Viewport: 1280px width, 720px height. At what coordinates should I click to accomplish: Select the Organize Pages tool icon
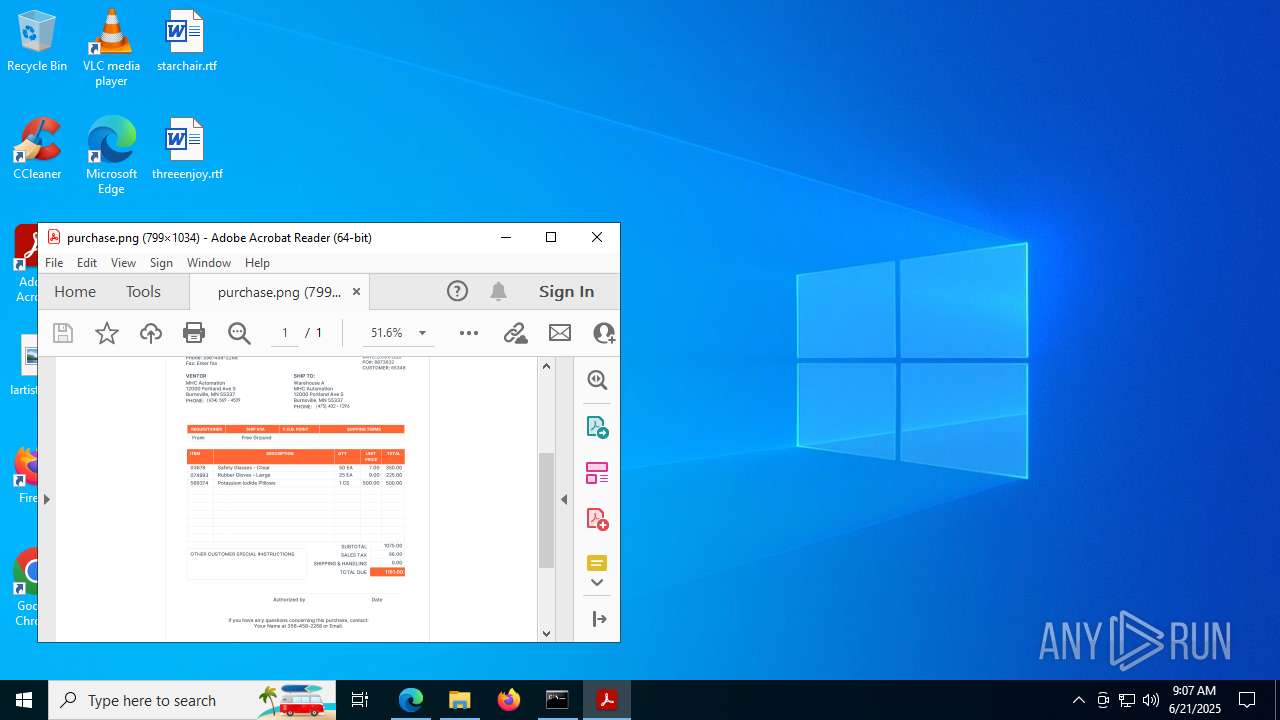597,473
